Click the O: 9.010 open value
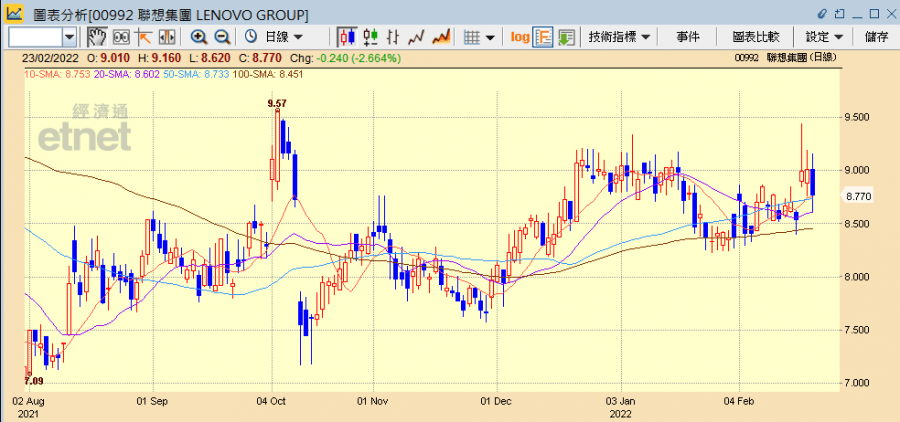The image size is (900, 422). tap(108, 59)
